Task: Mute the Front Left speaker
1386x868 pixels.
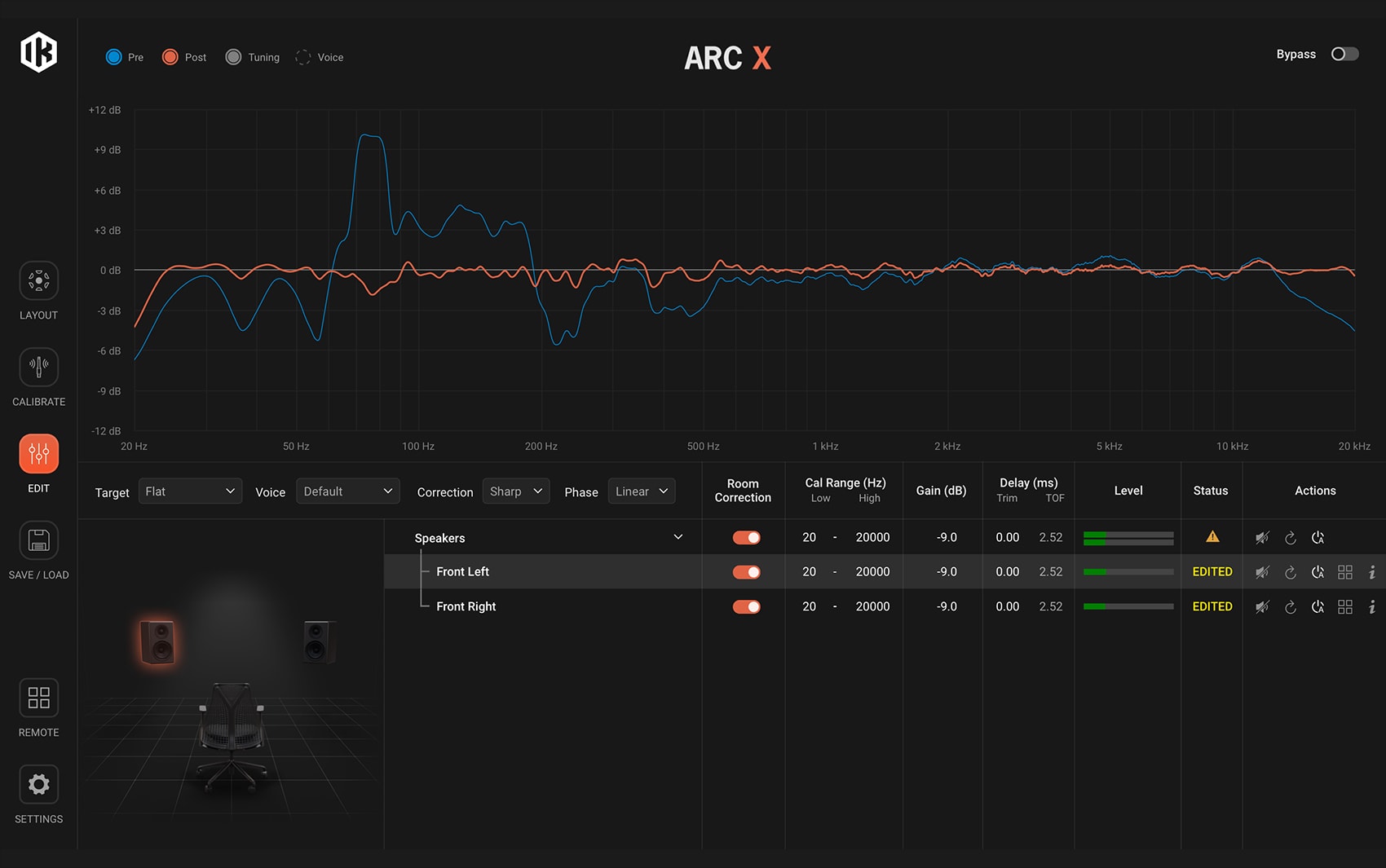Action: point(1262,572)
